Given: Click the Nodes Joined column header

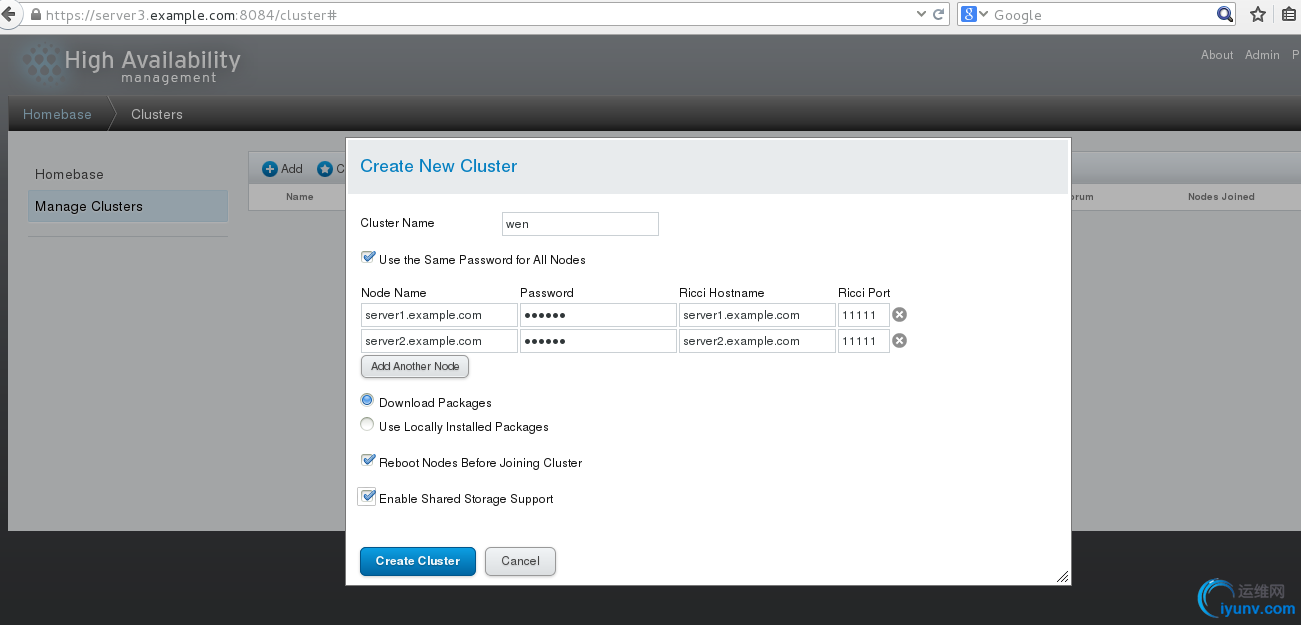Looking at the screenshot, I should [1221, 197].
